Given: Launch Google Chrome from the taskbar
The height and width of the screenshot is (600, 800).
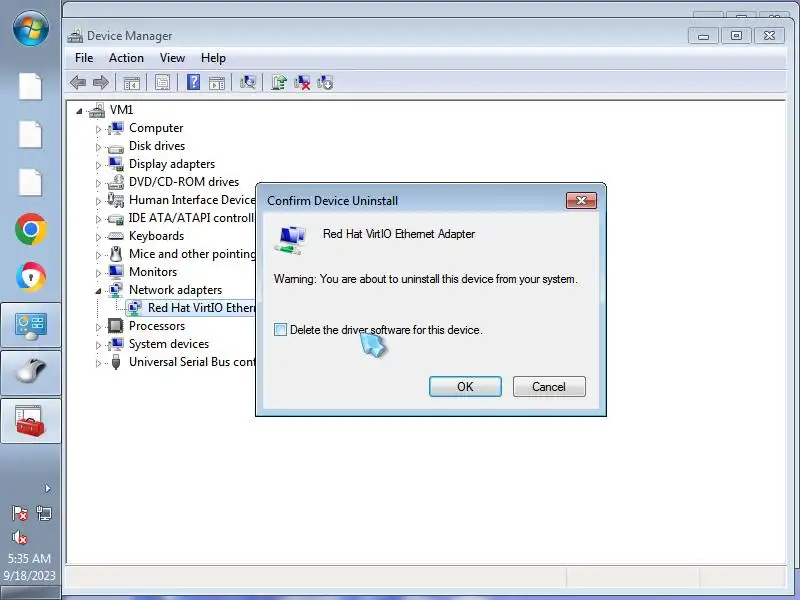Looking at the screenshot, I should (x=31, y=229).
